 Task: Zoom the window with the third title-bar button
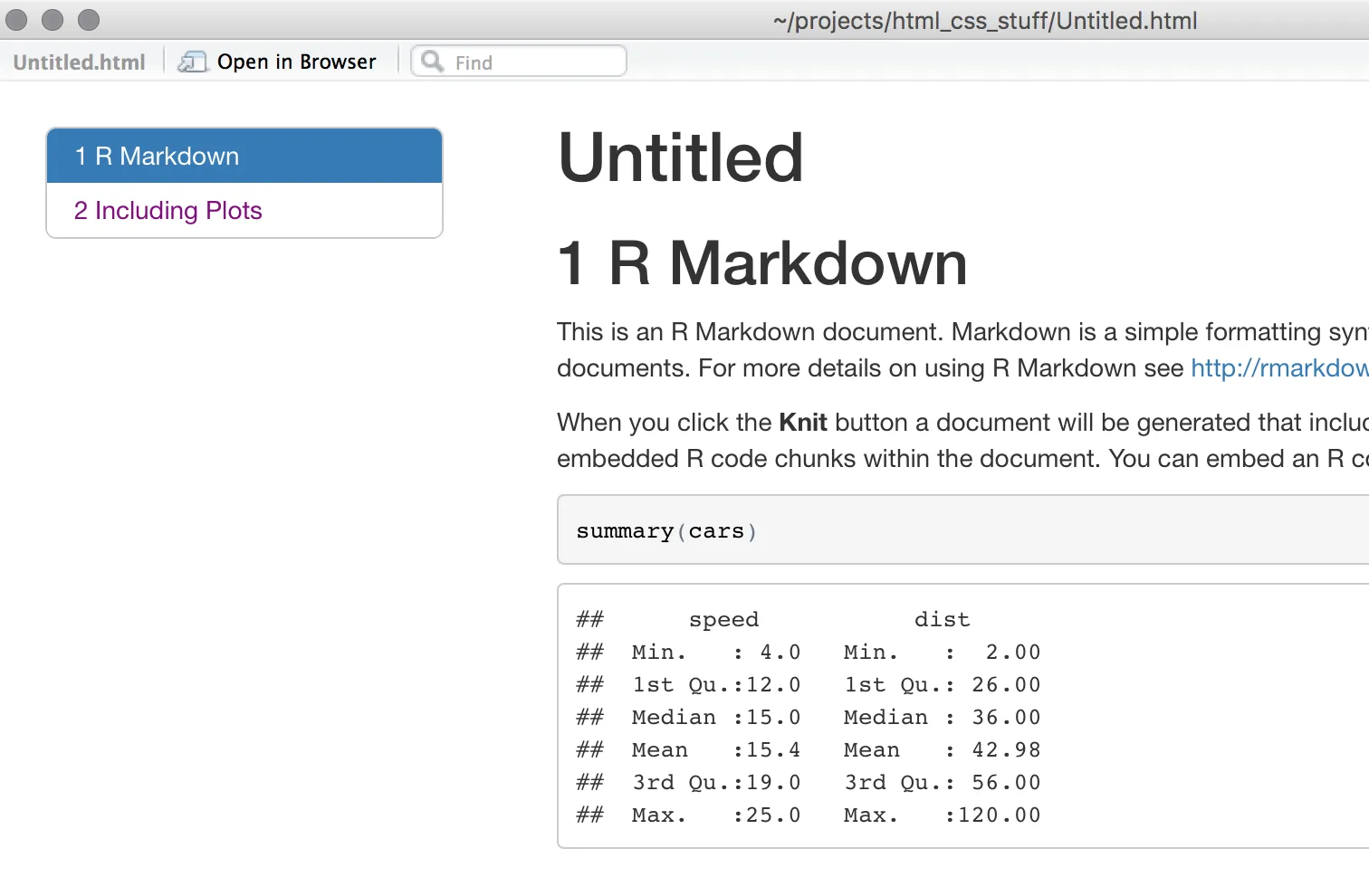point(89,20)
